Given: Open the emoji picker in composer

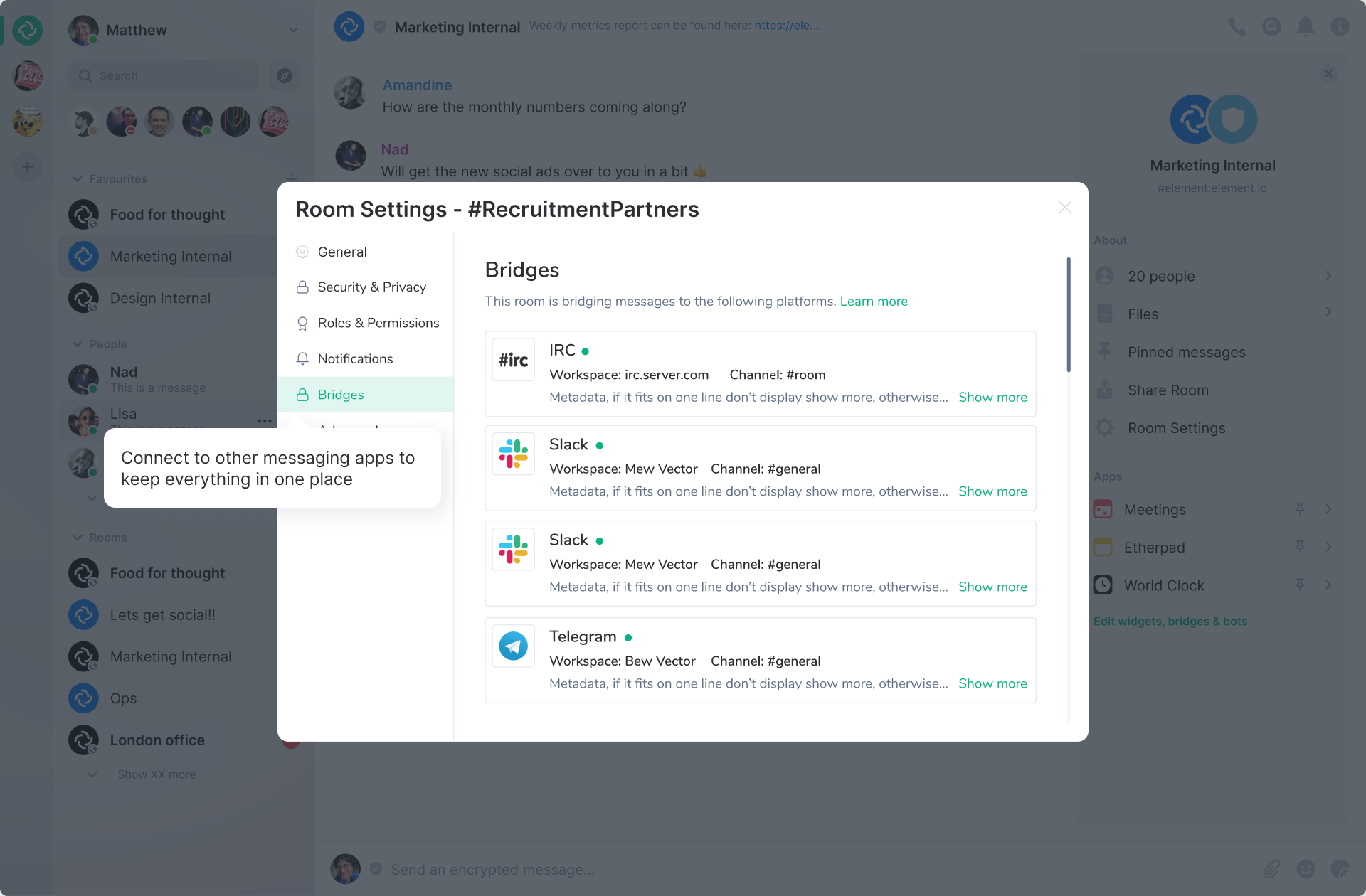Looking at the screenshot, I should coord(1306,869).
